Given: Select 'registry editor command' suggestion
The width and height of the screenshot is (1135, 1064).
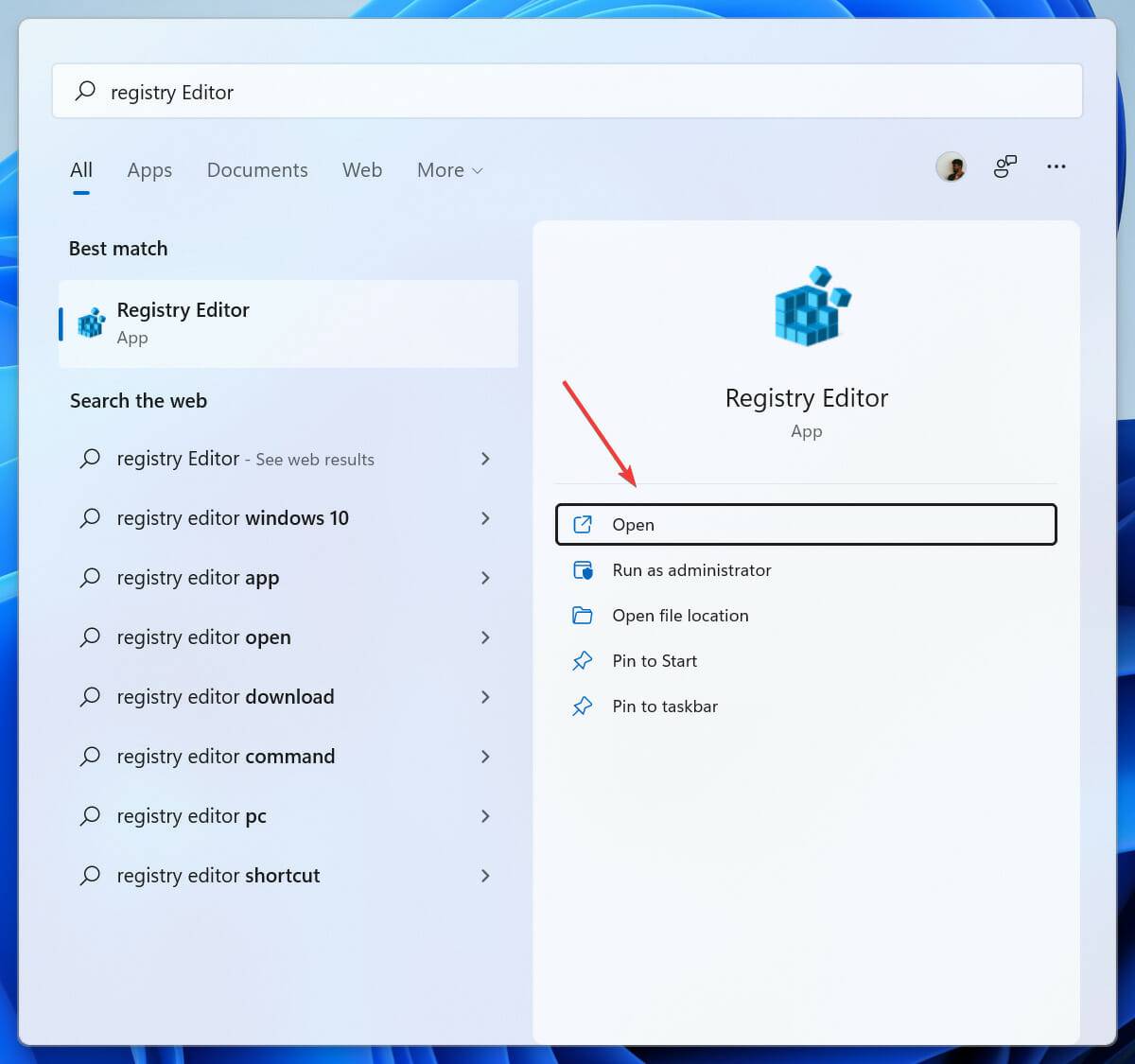Looking at the screenshot, I should pos(288,757).
